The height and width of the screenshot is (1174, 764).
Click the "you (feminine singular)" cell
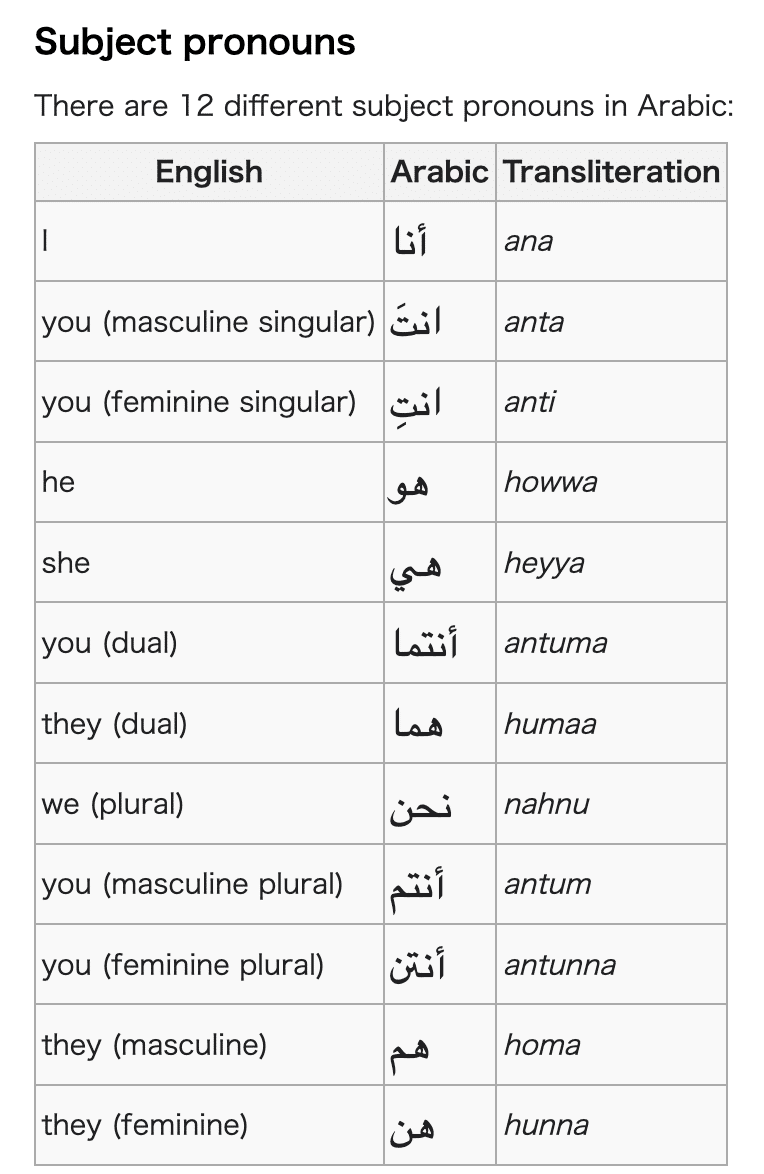[x=199, y=402]
